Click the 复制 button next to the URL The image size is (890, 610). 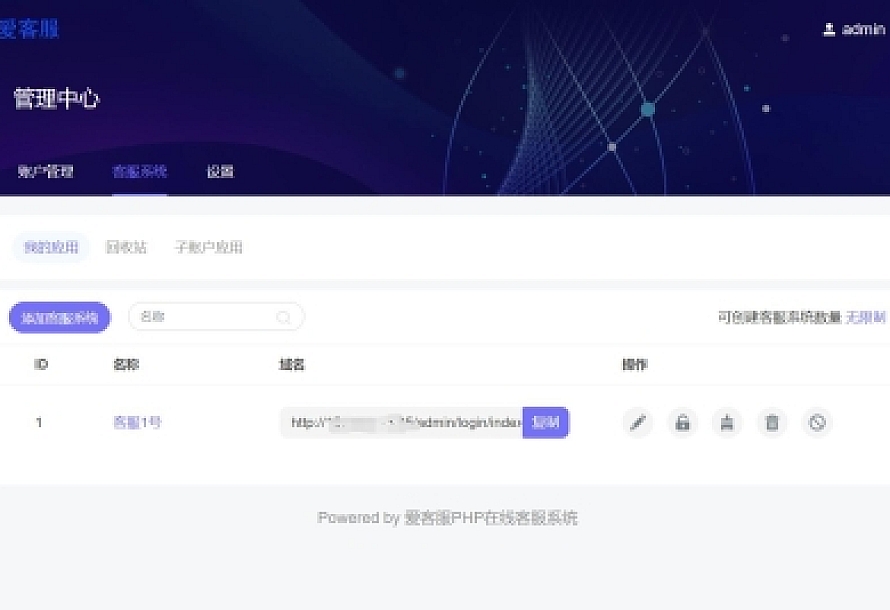(x=545, y=423)
